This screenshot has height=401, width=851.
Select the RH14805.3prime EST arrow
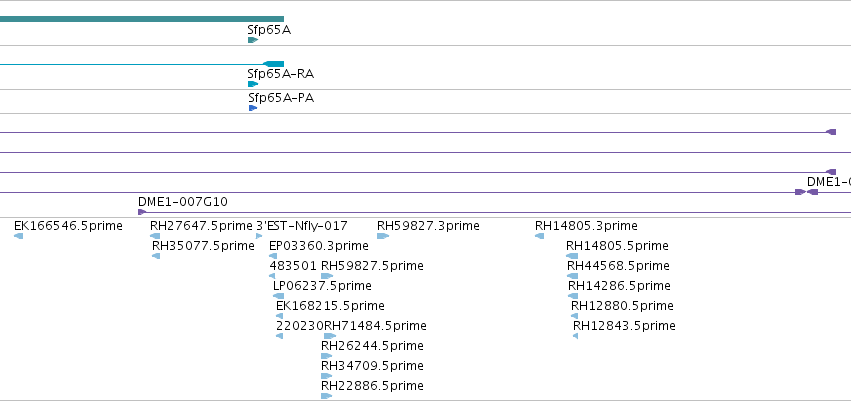pos(539,236)
